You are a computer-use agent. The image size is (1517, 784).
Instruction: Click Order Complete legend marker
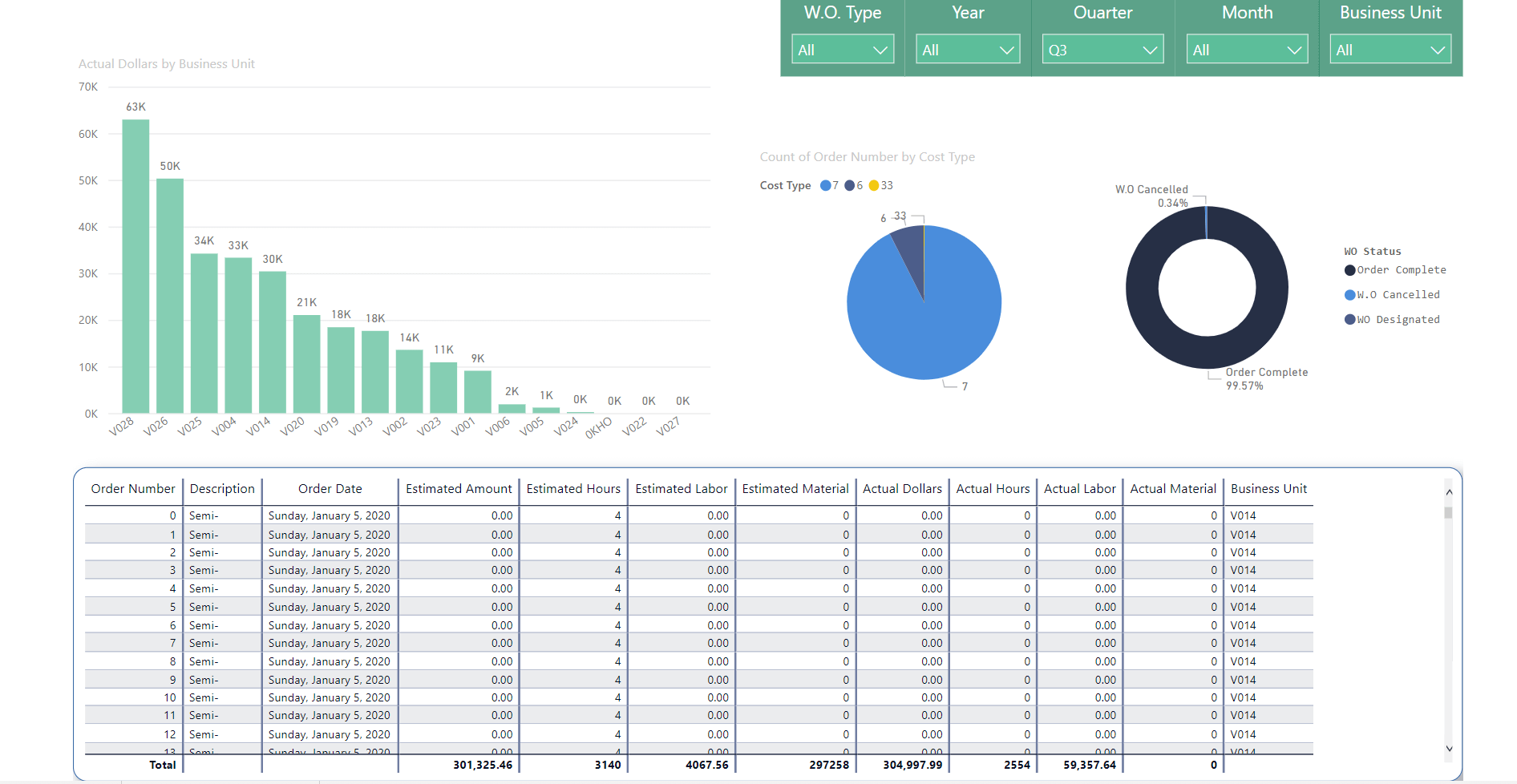click(x=1350, y=270)
